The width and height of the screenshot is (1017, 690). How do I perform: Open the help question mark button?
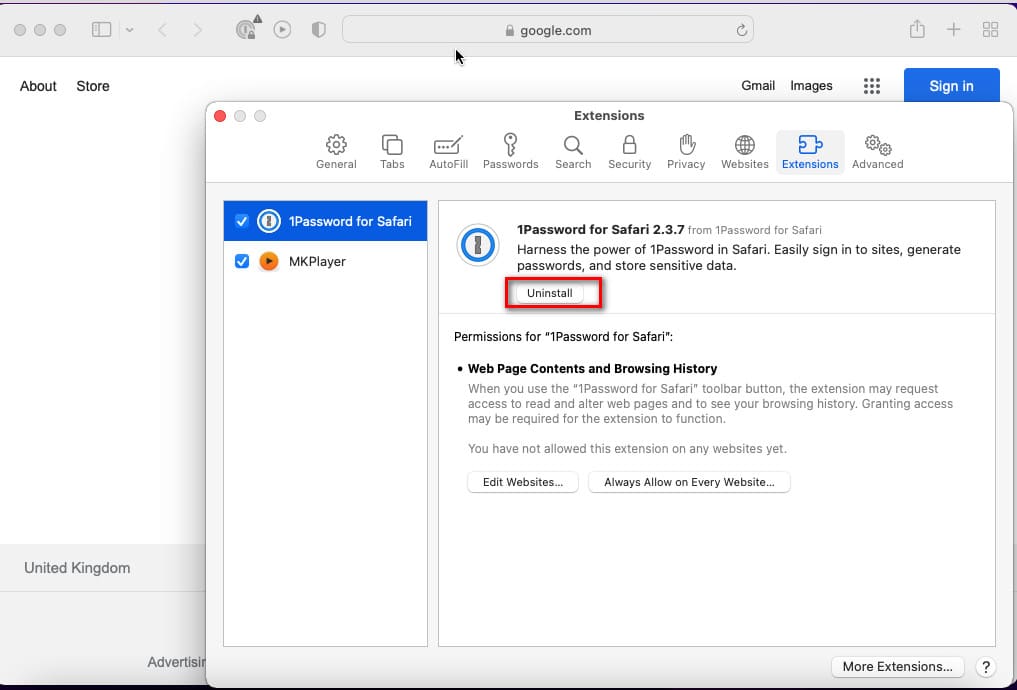985,667
